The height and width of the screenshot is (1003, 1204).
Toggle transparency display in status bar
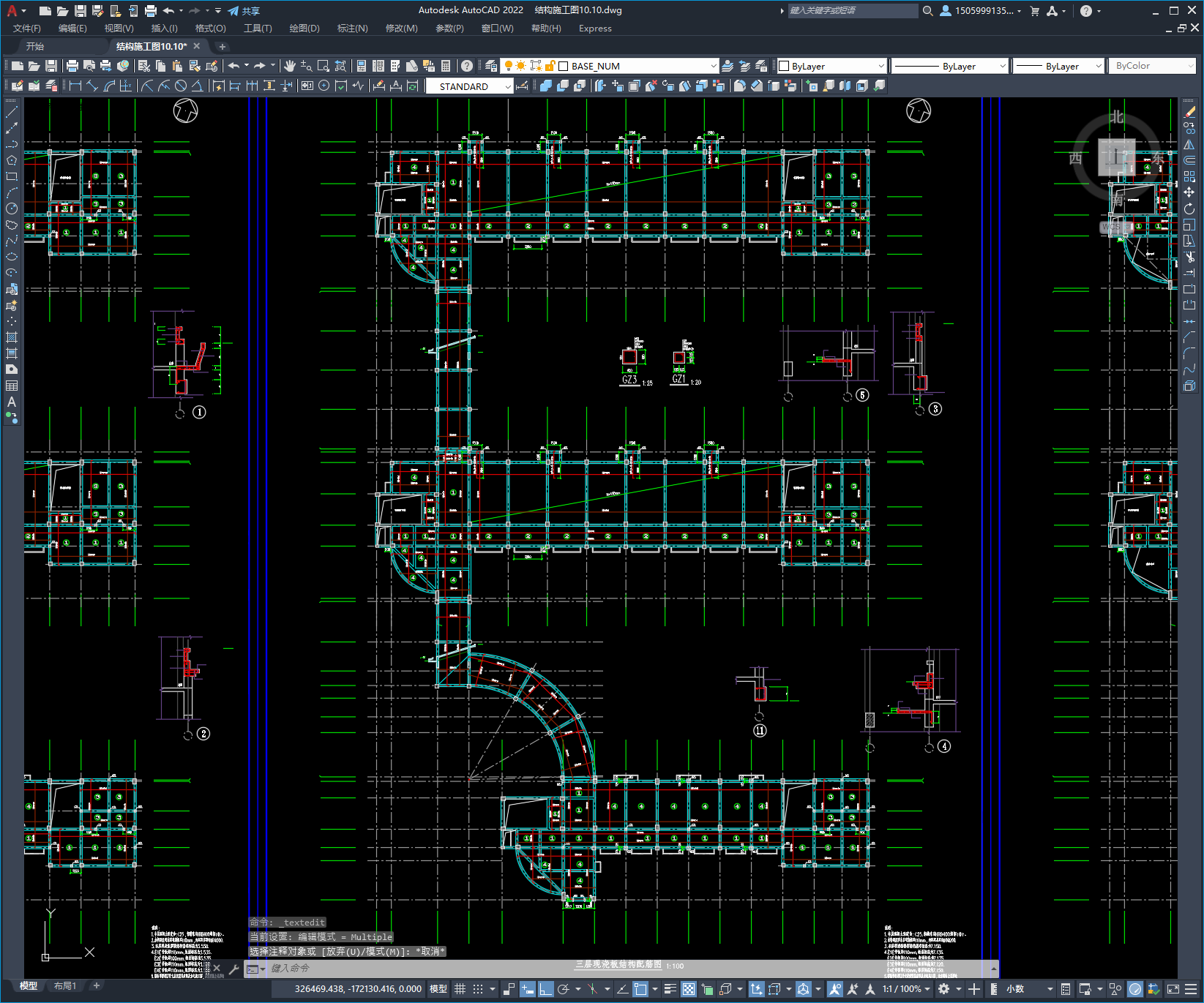pos(689,989)
